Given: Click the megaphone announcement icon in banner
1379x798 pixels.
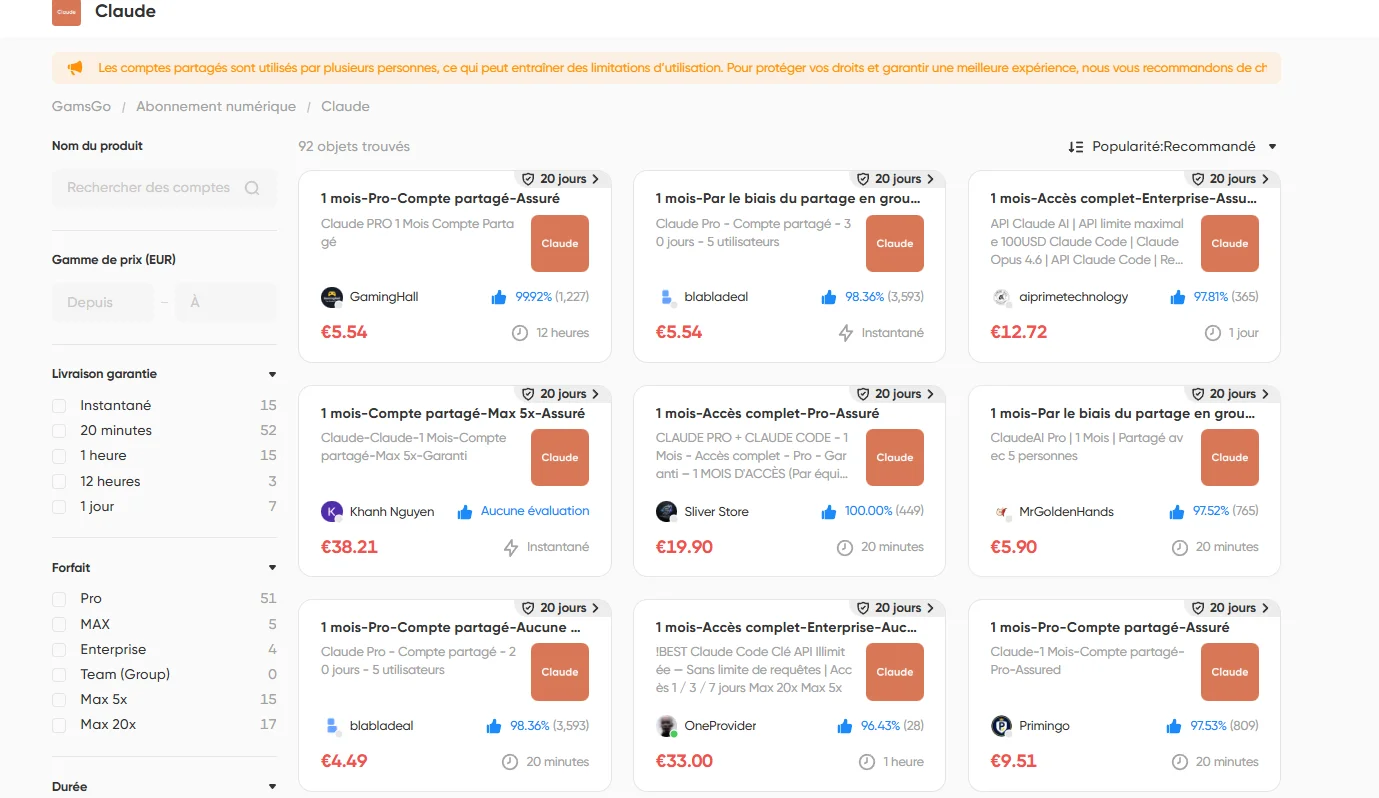Looking at the screenshot, I should coord(75,68).
